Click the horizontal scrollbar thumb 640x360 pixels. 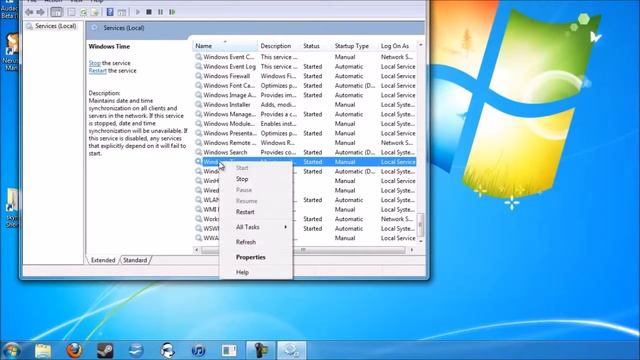303,250
